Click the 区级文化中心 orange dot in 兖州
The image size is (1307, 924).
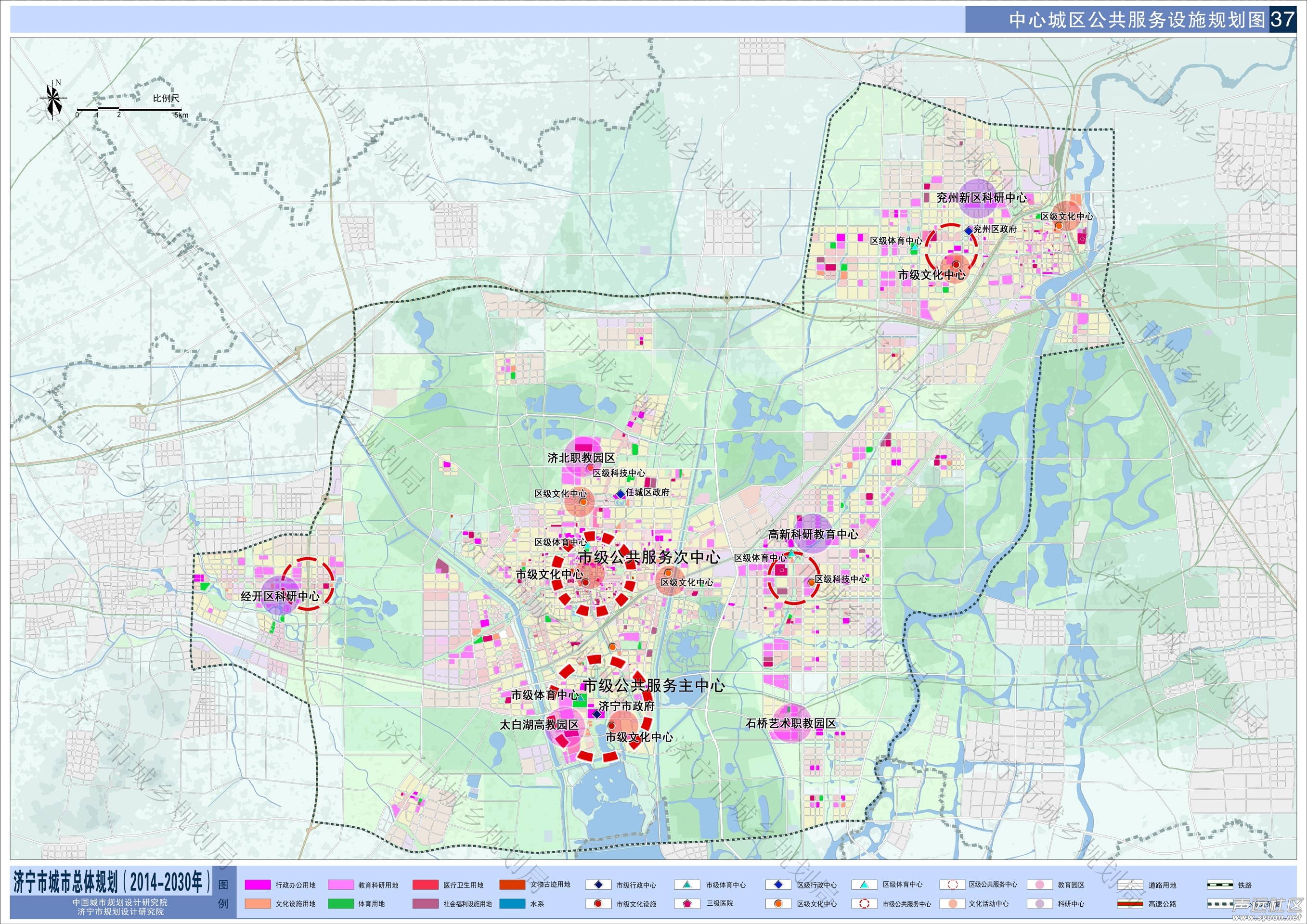click(x=1059, y=225)
